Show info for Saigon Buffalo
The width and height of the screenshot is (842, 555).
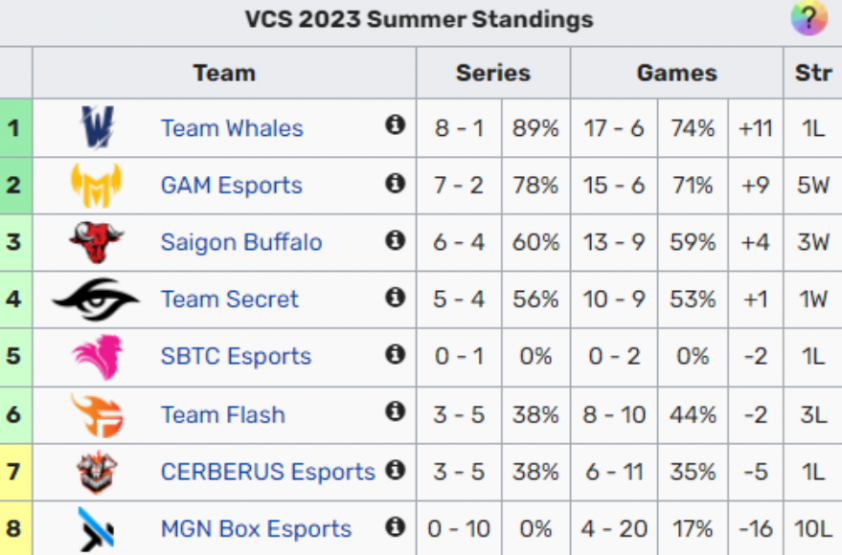click(395, 240)
